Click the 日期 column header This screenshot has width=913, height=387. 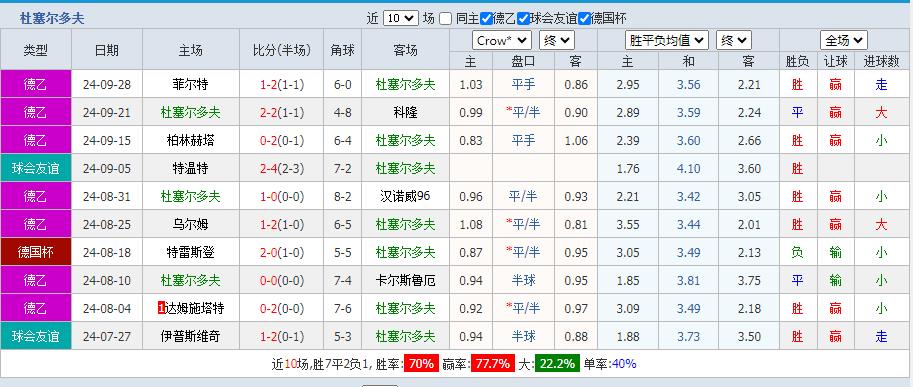click(x=107, y=50)
